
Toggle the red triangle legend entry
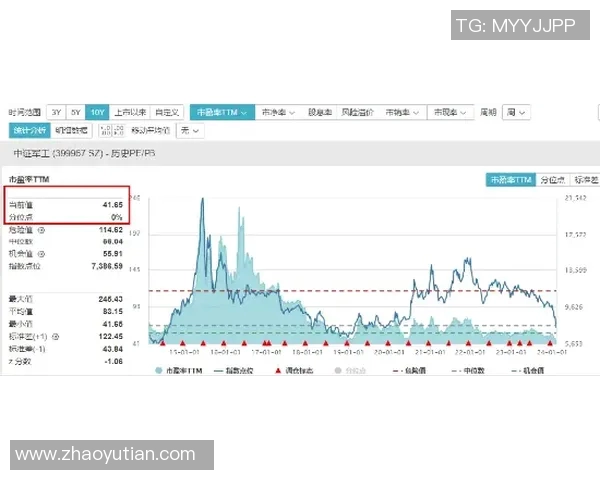[294, 371]
